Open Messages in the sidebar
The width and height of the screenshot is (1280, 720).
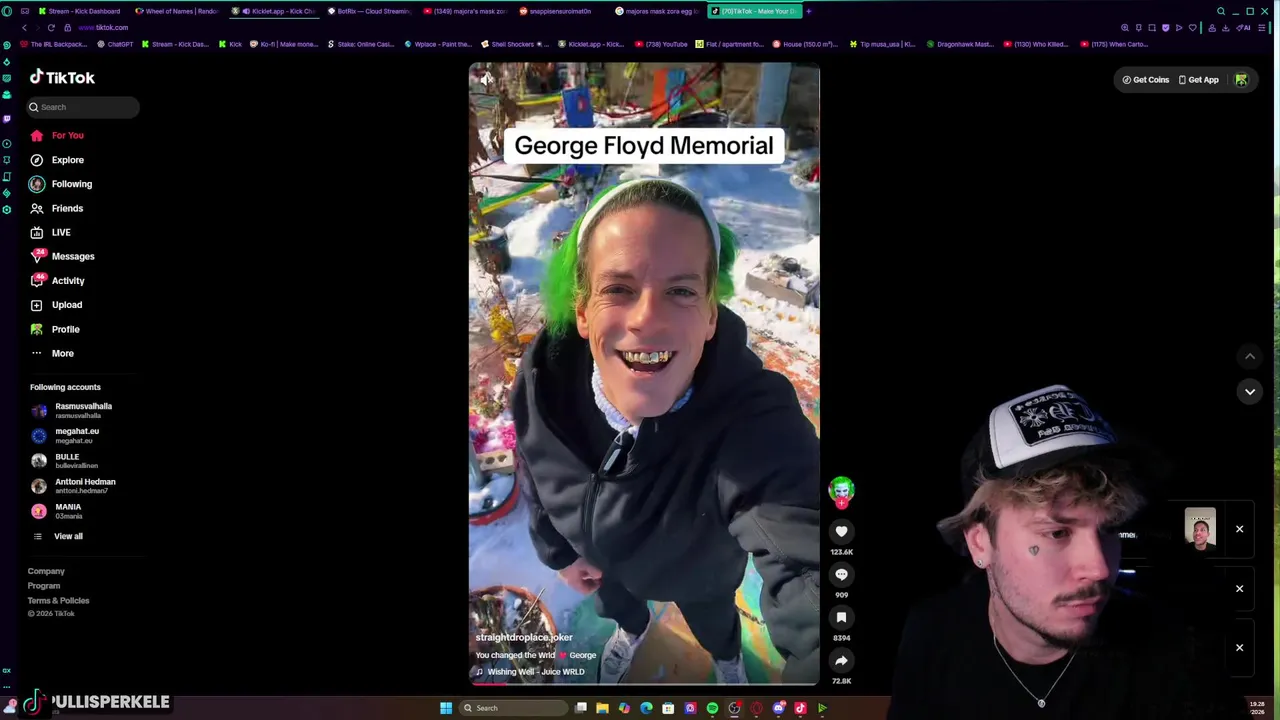click(62, 256)
